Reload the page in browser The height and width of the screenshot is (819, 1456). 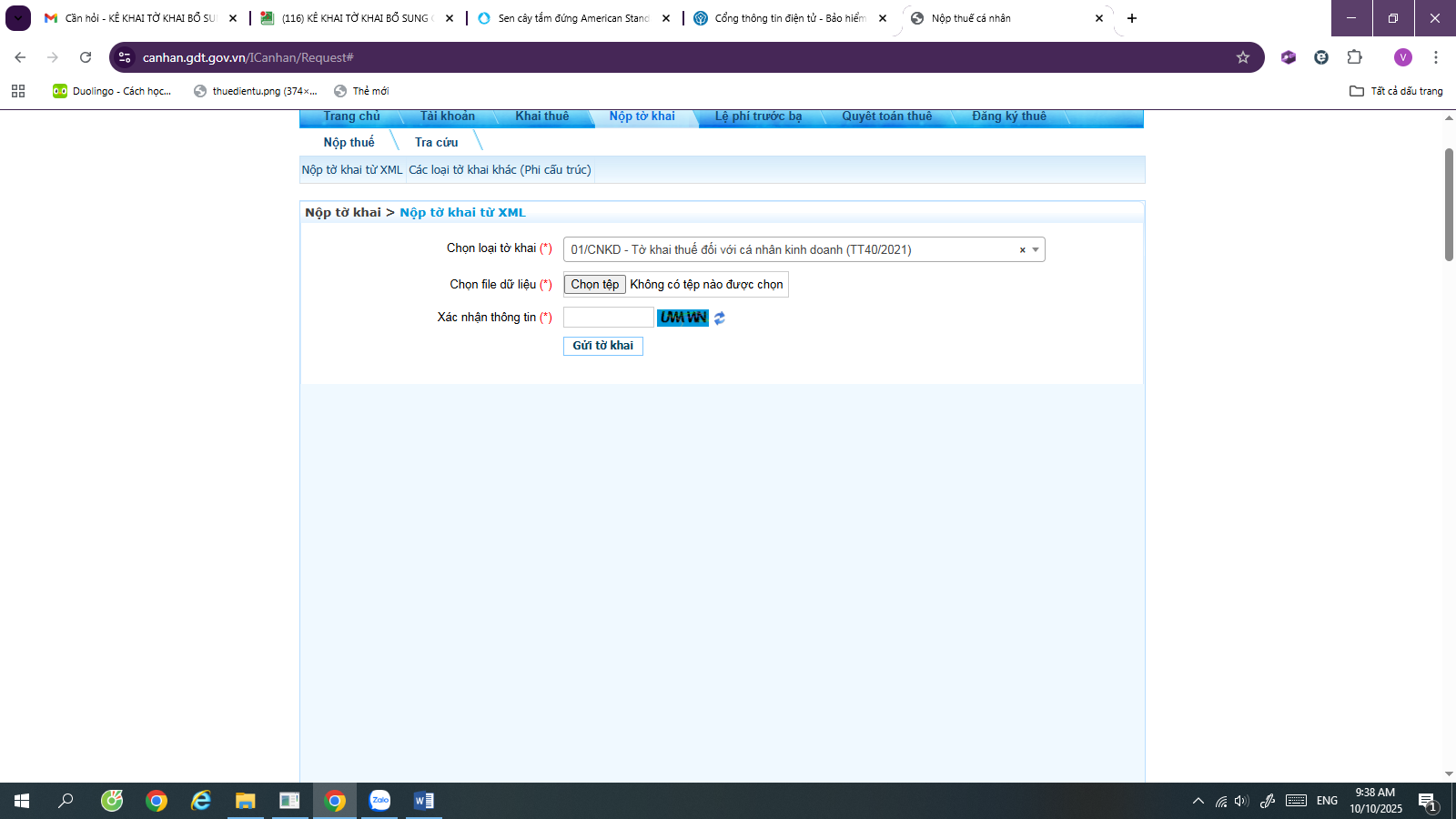coord(86,57)
